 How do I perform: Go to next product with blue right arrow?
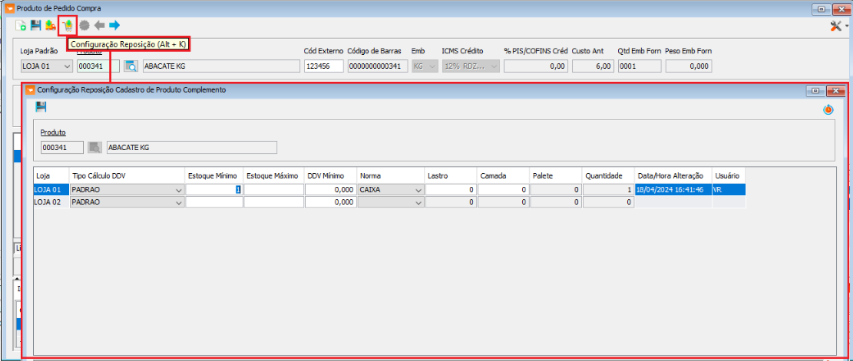(114, 25)
